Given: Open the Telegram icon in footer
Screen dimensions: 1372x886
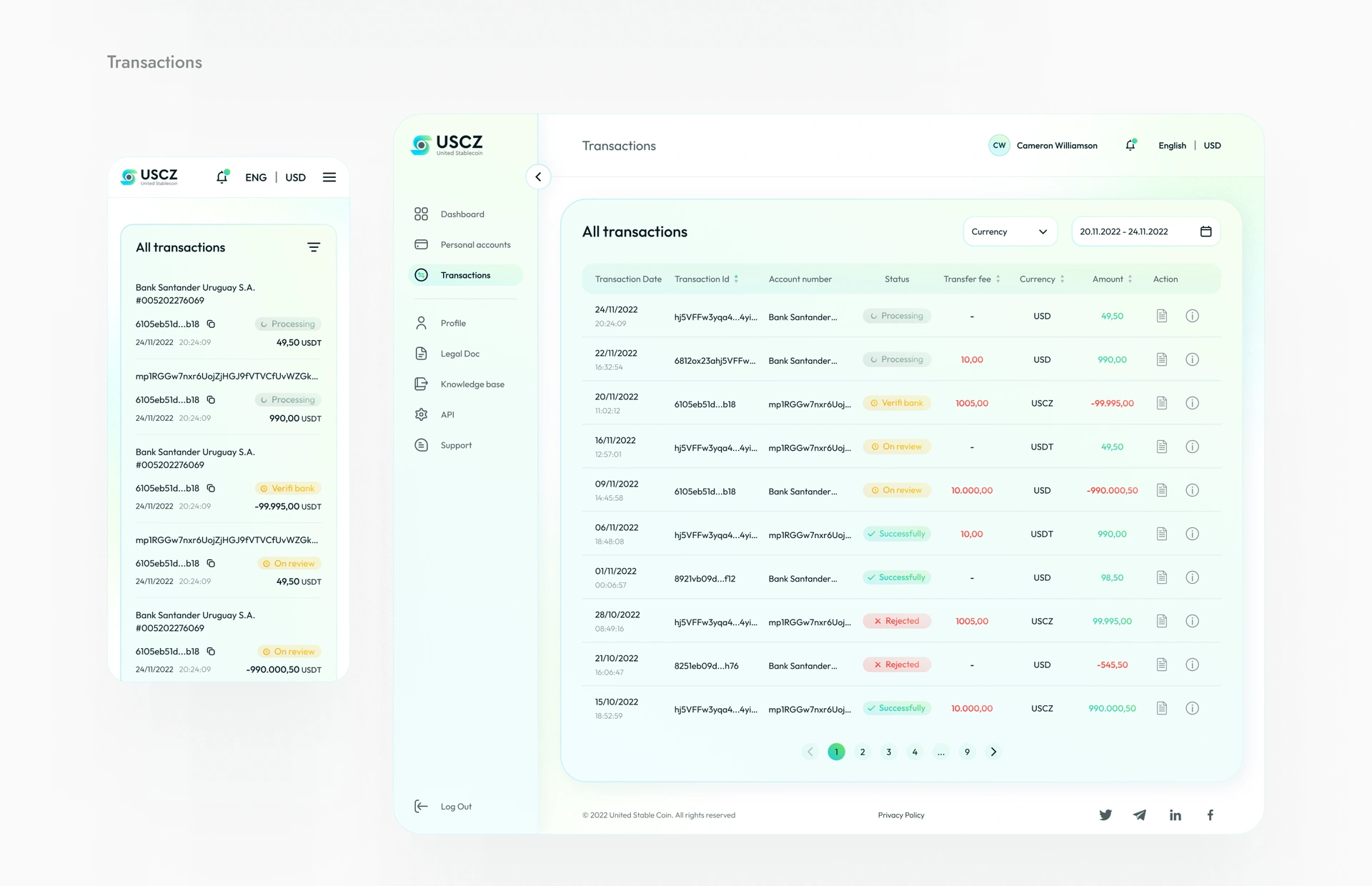Looking at the screenshot, I should click(1140, 815).
